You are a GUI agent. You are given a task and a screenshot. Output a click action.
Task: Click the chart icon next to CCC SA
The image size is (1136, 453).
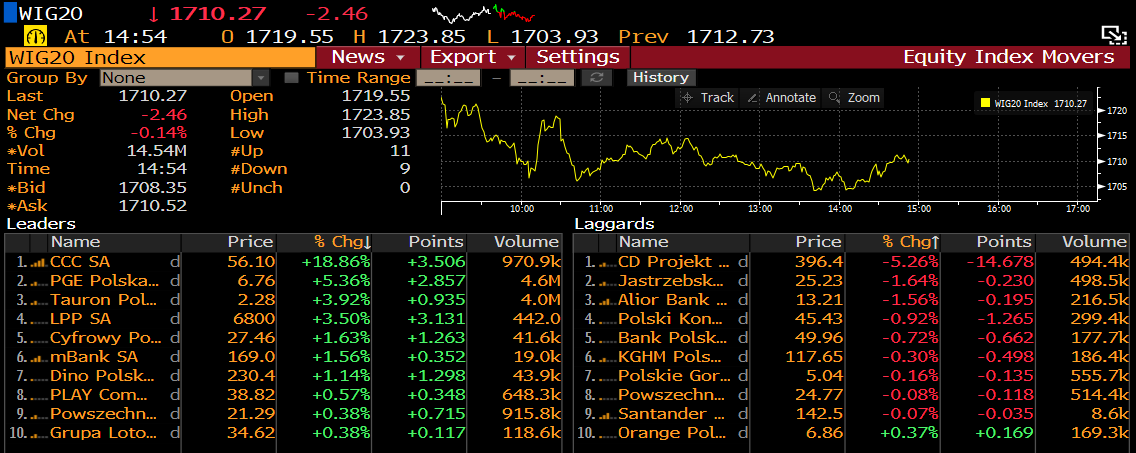pyautogui.click(x=38, y=262)
